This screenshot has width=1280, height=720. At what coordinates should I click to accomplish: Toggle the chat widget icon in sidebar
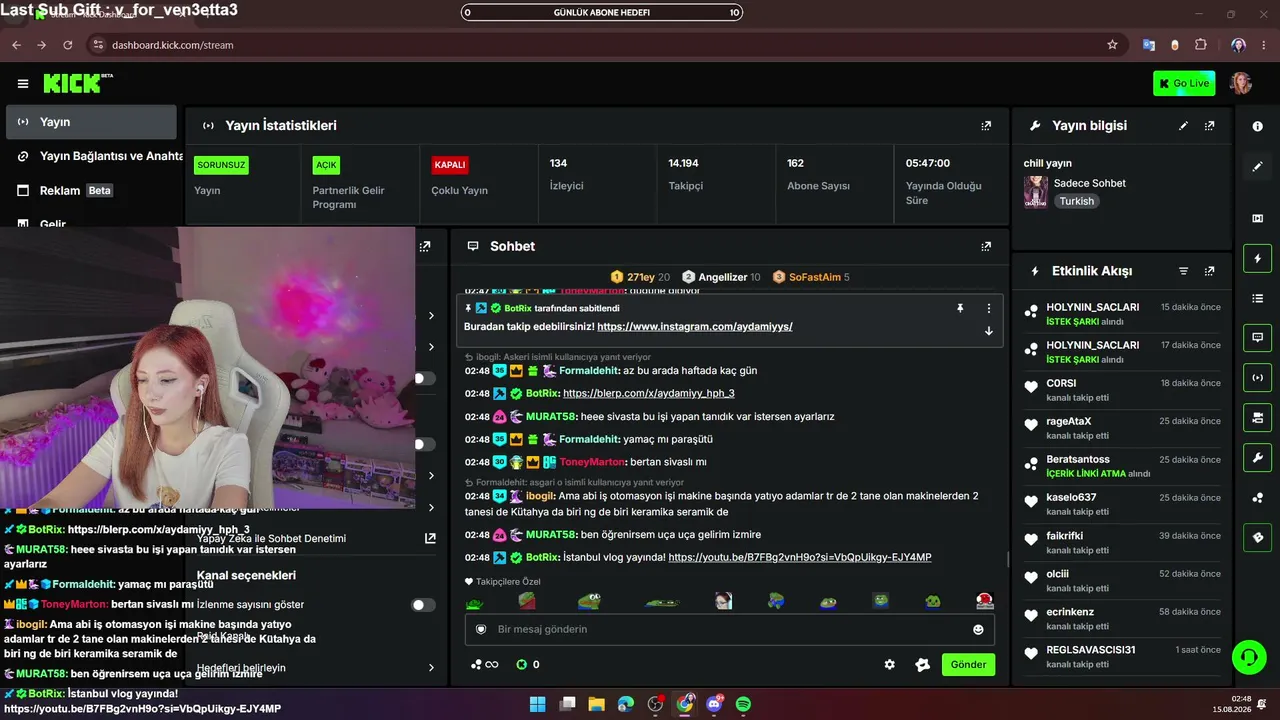[1258, 338]
